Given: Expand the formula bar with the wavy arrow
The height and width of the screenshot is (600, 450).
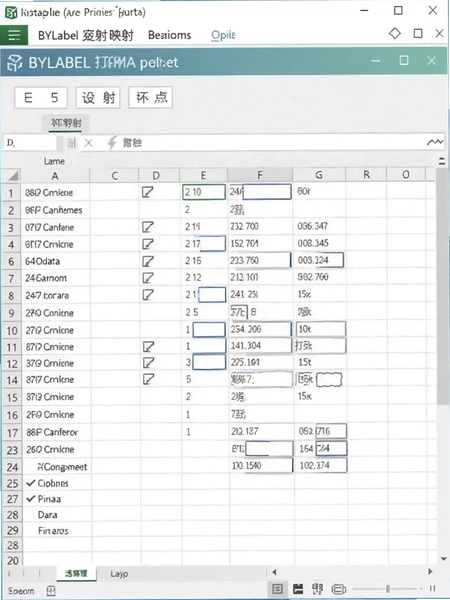Looking at the screenshot, I should click(x=435, y=142).
